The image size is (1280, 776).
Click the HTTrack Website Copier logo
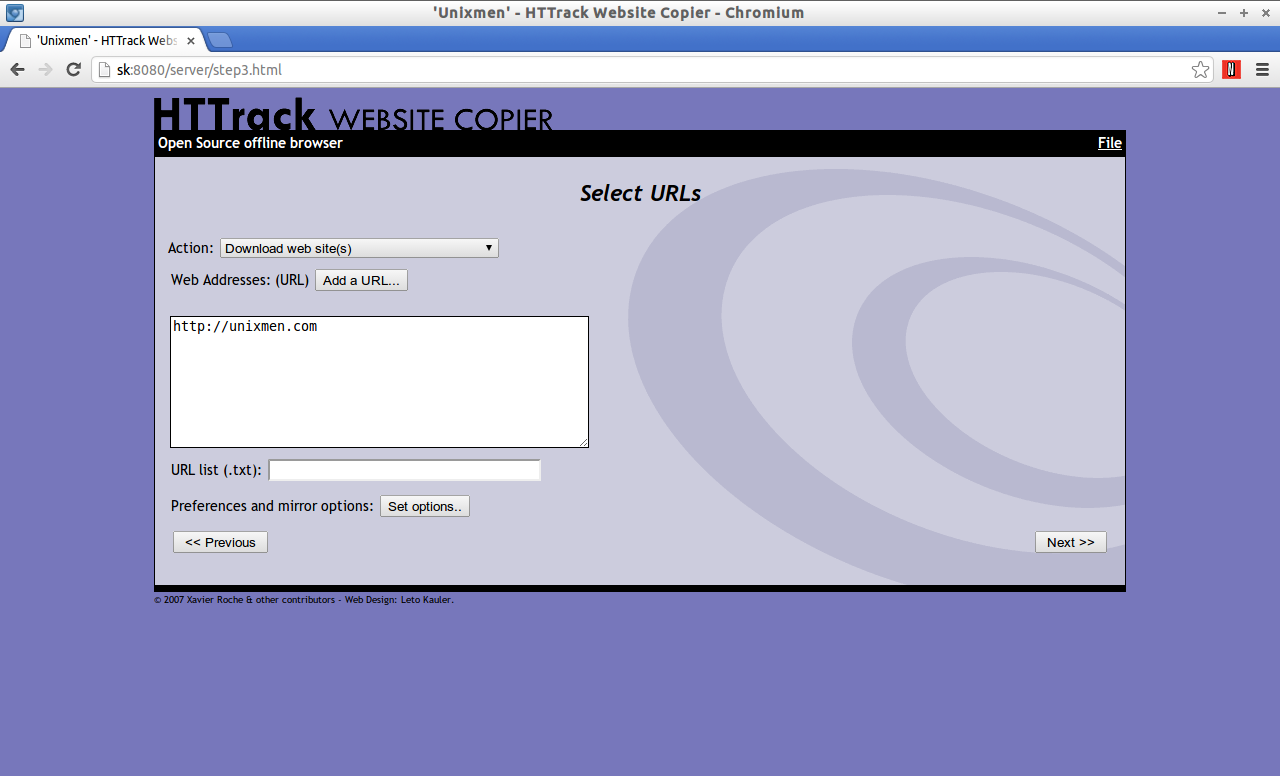[x=353, y=114]
